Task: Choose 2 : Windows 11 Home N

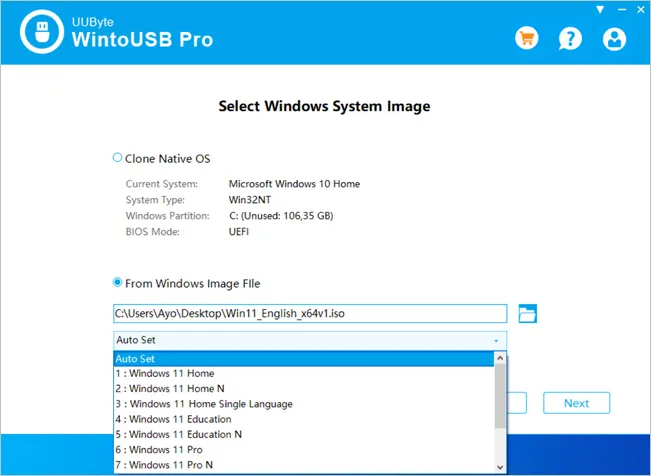Action: click(x=304, y=389)
